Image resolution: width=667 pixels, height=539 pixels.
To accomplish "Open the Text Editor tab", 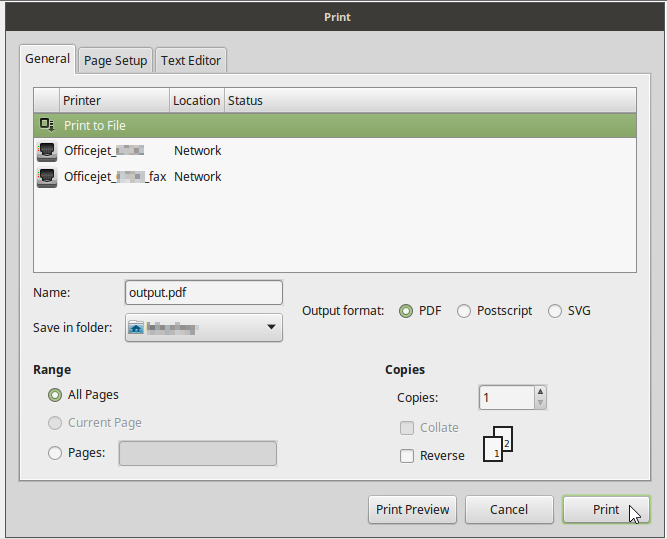I will (x=192, y=60).
